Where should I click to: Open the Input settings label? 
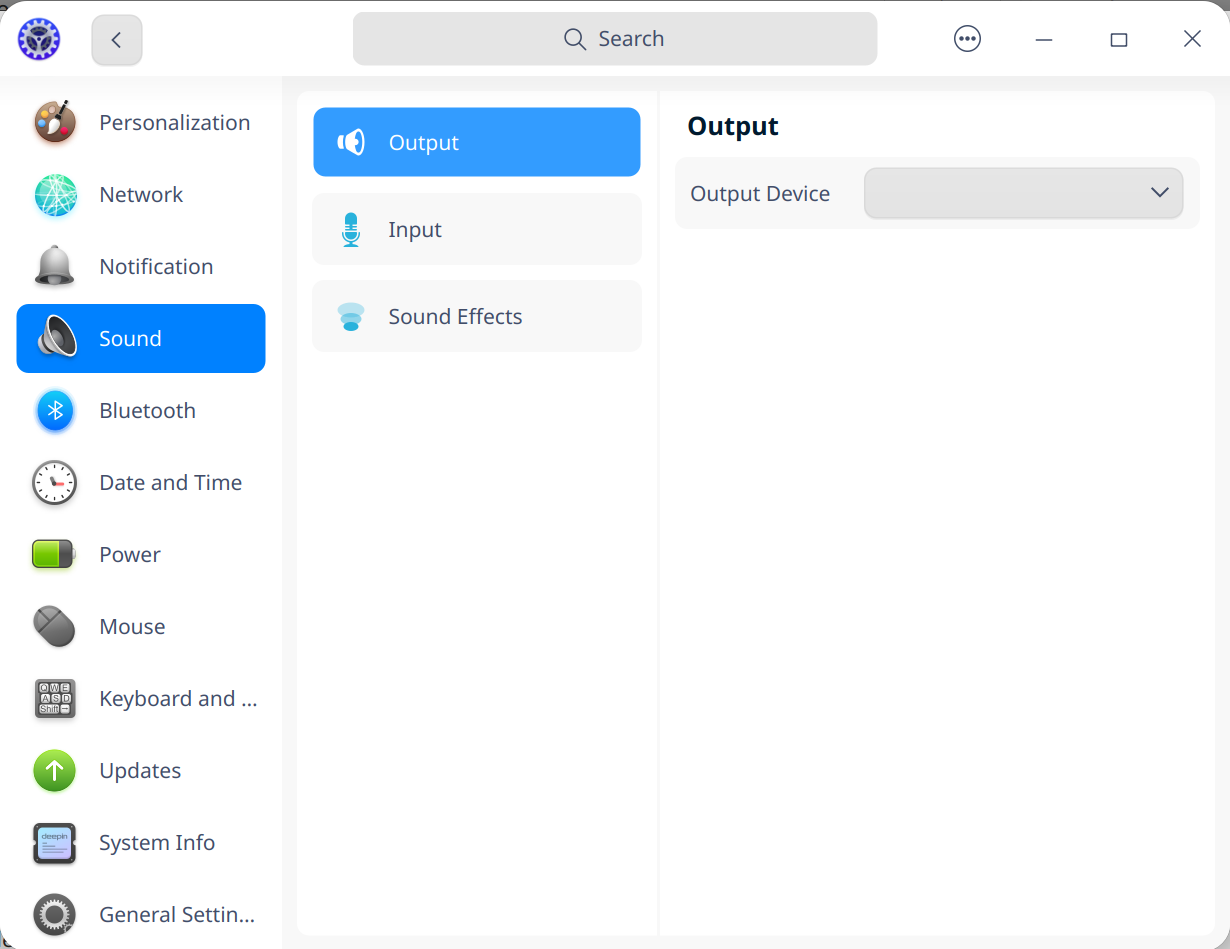click(415, 230)
